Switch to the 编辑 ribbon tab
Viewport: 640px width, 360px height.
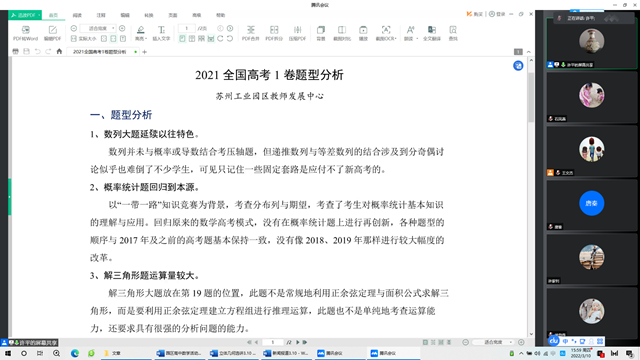point(125,15)
